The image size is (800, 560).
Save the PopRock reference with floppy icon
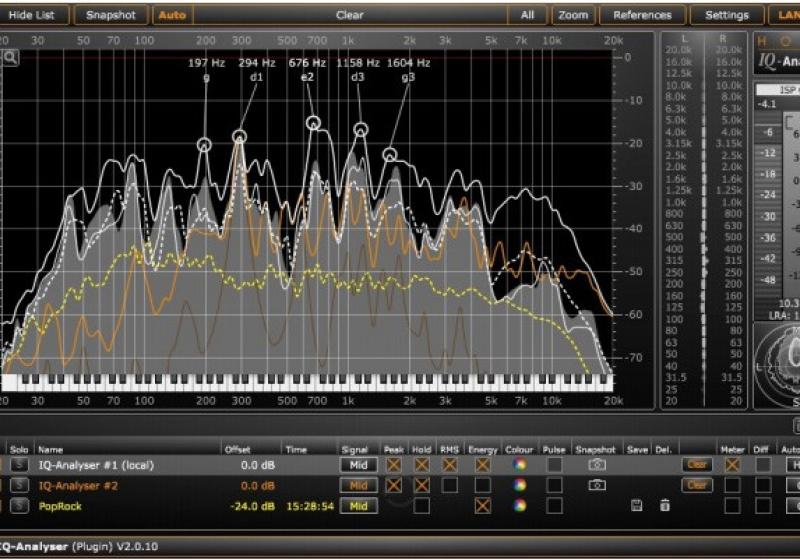[x=636, y=506]
